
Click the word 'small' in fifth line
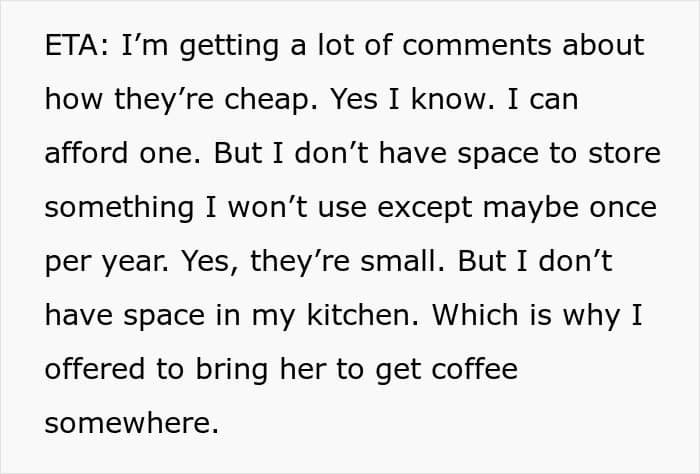[402, 261]
